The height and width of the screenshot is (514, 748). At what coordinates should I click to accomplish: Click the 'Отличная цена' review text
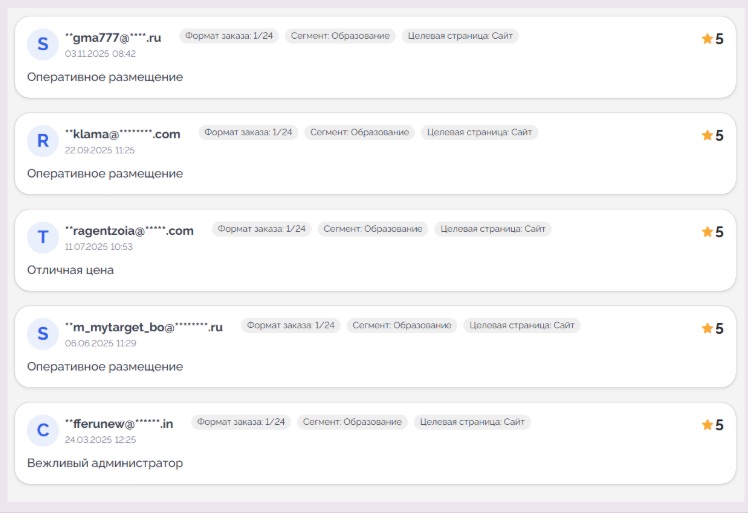pos(70,270)
